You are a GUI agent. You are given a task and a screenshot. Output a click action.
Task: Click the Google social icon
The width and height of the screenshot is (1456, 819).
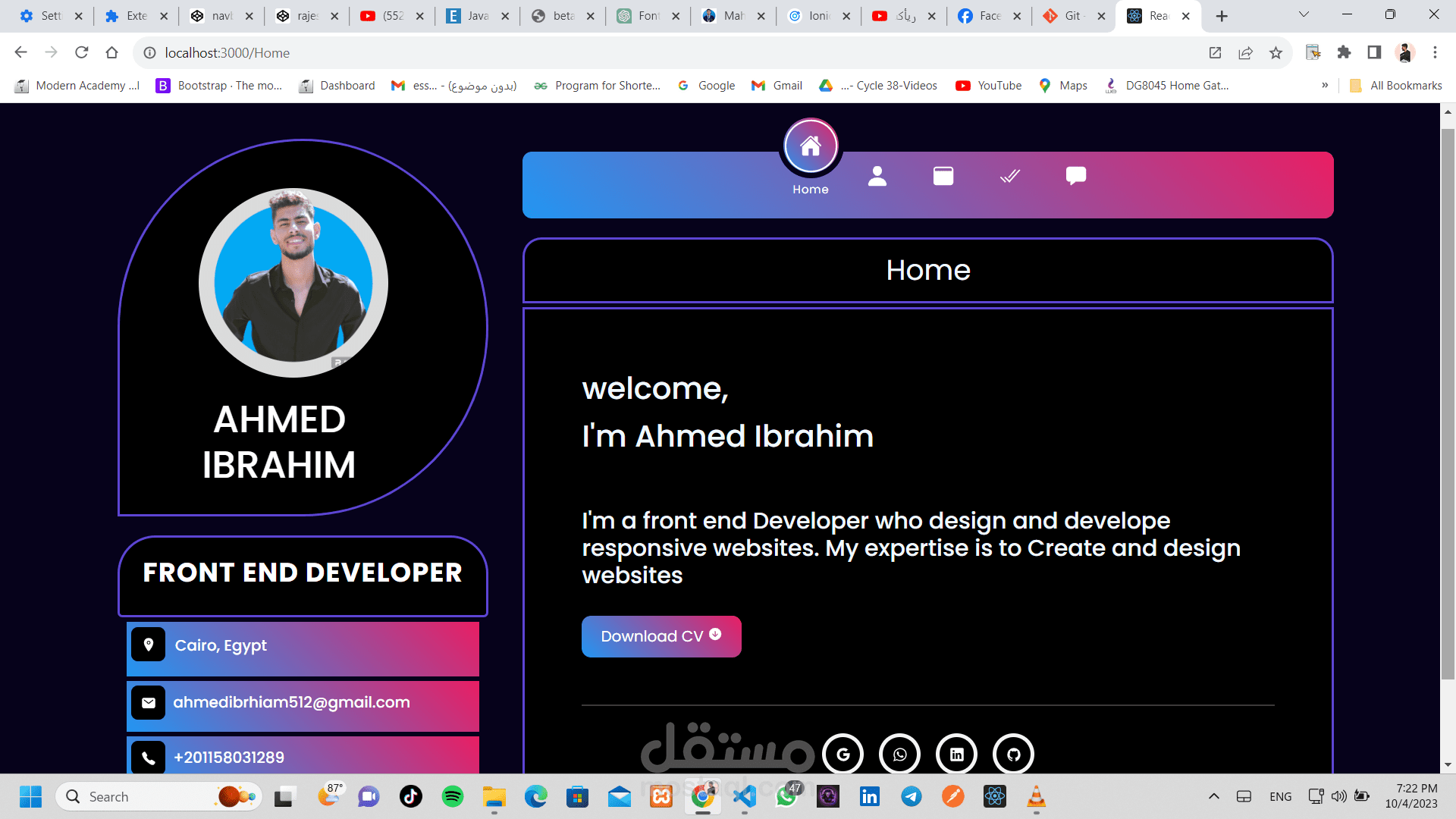(843, 754)
